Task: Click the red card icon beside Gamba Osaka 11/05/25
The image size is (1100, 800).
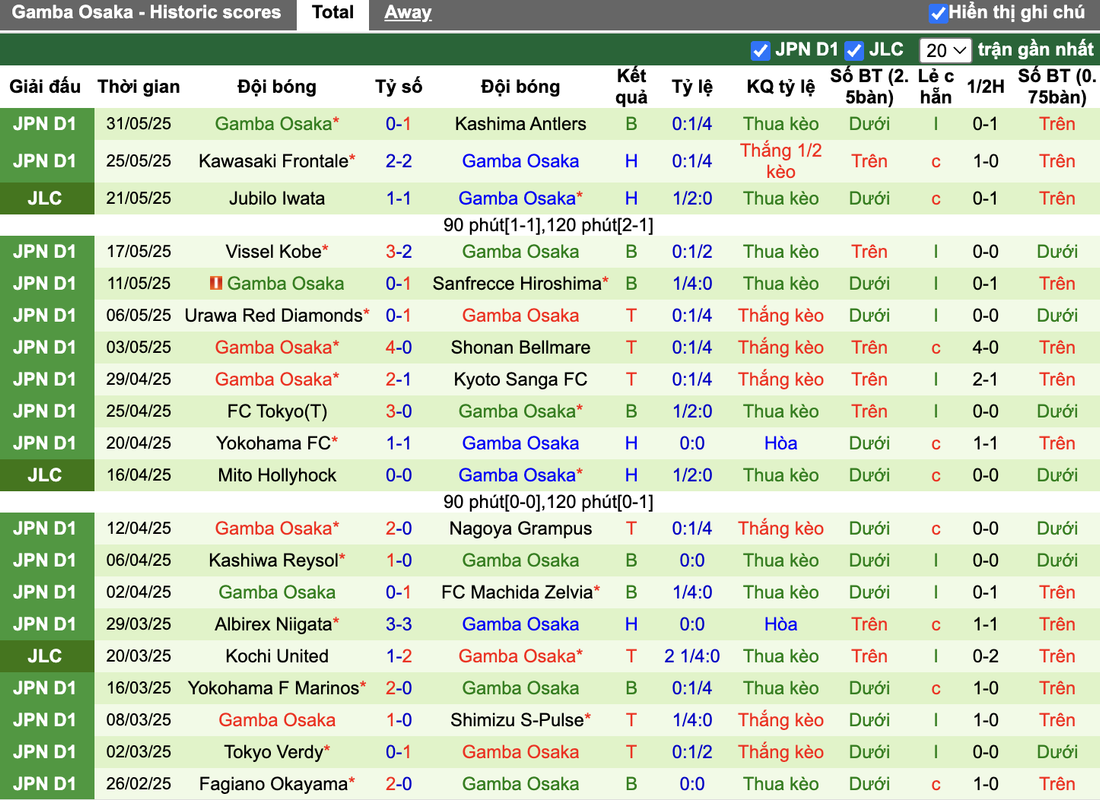Action: pos(216,284)
